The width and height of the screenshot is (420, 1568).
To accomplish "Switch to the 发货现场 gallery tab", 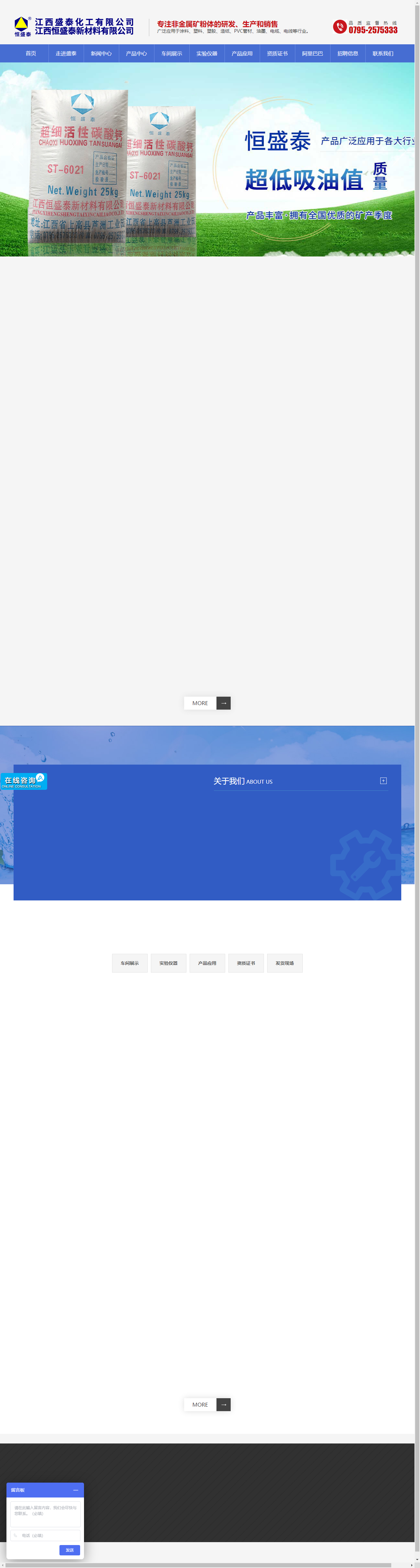I will click(x=285, y=963).
